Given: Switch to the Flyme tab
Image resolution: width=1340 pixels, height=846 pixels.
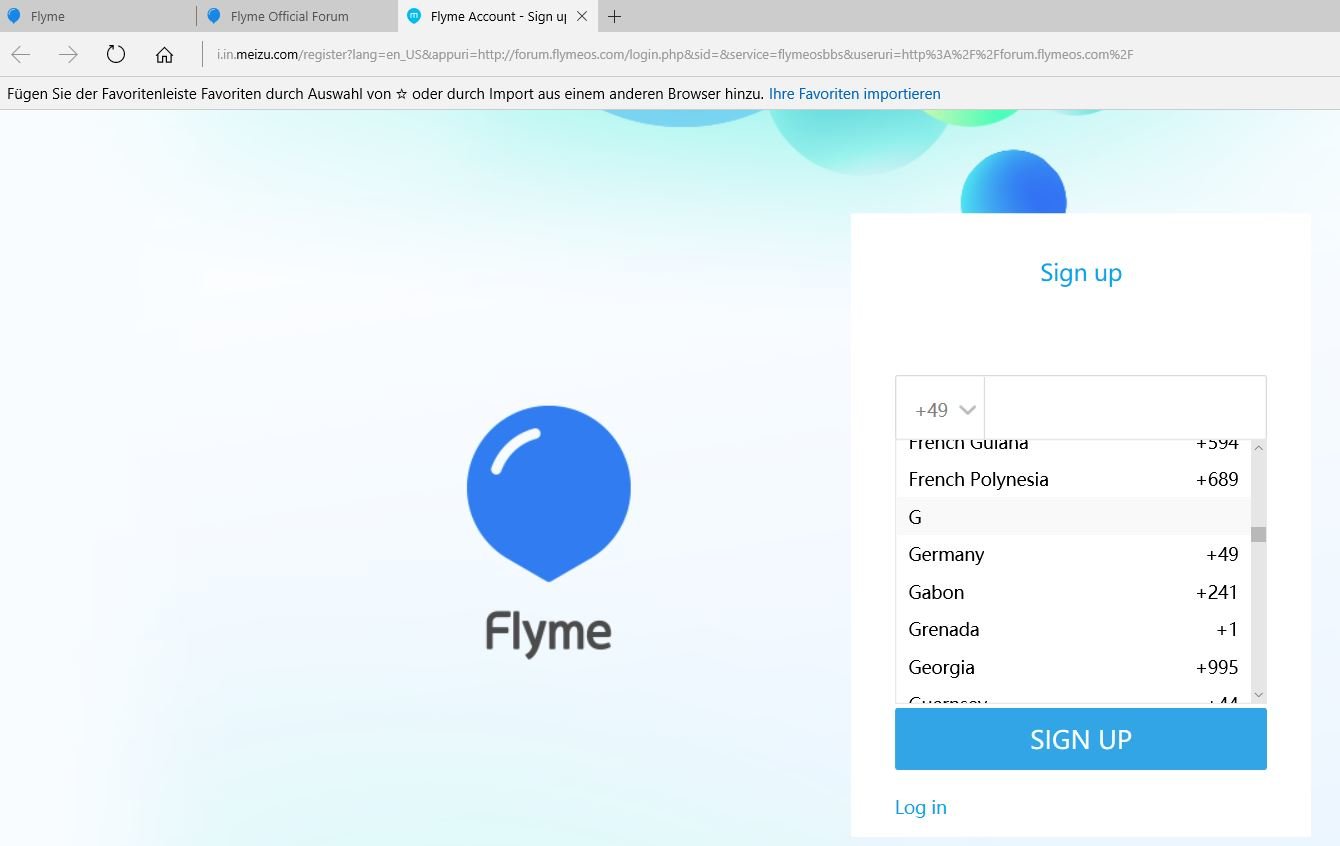Looking at the screenshot, I should pos(98,16).
